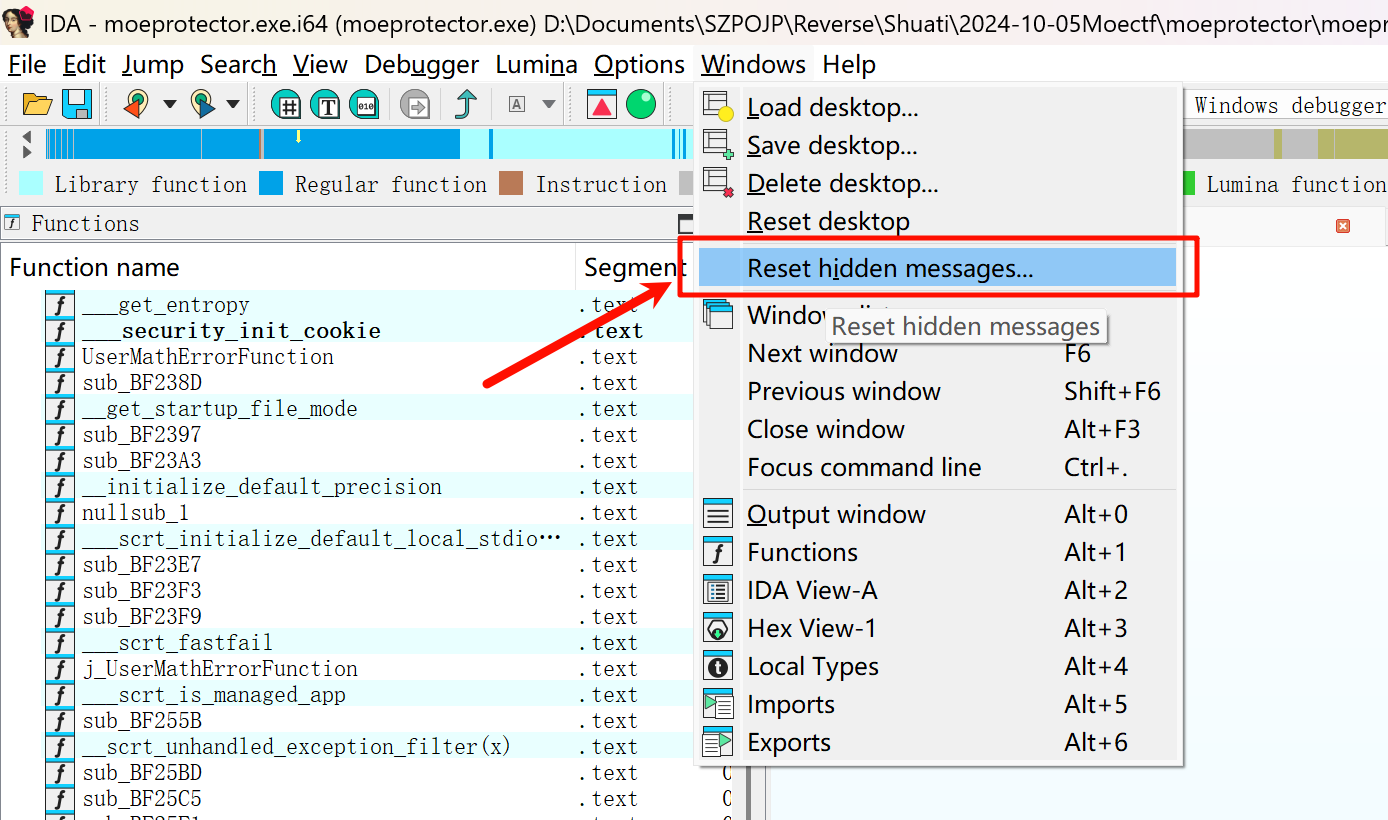Screen dimensions: 1388x820
Task: Click the grey circle arrow toolbar icon
Action: click(414, 104)
